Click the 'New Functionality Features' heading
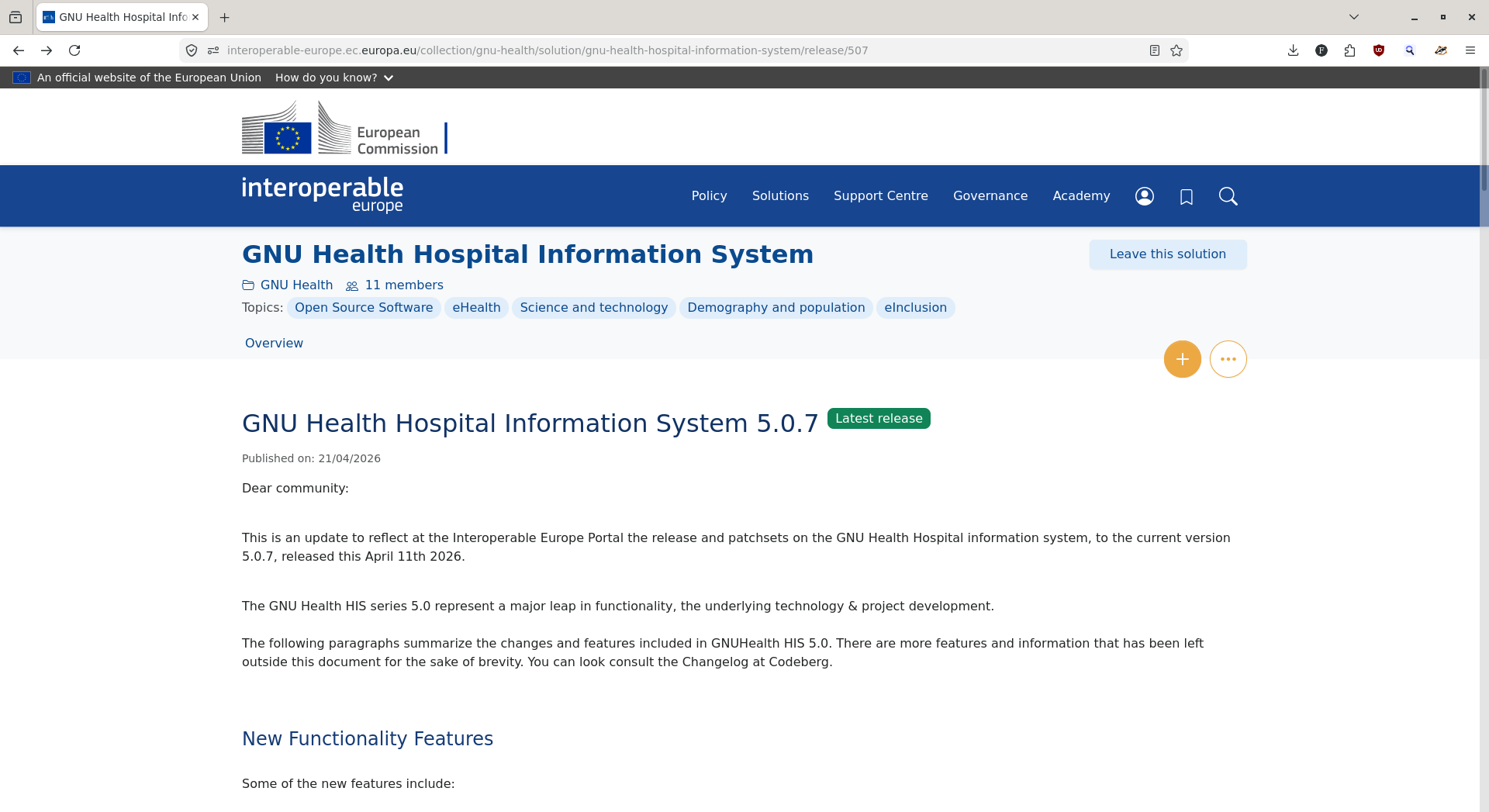Image resolution: width=1489 pixels, height=812 pixels. 368,739
